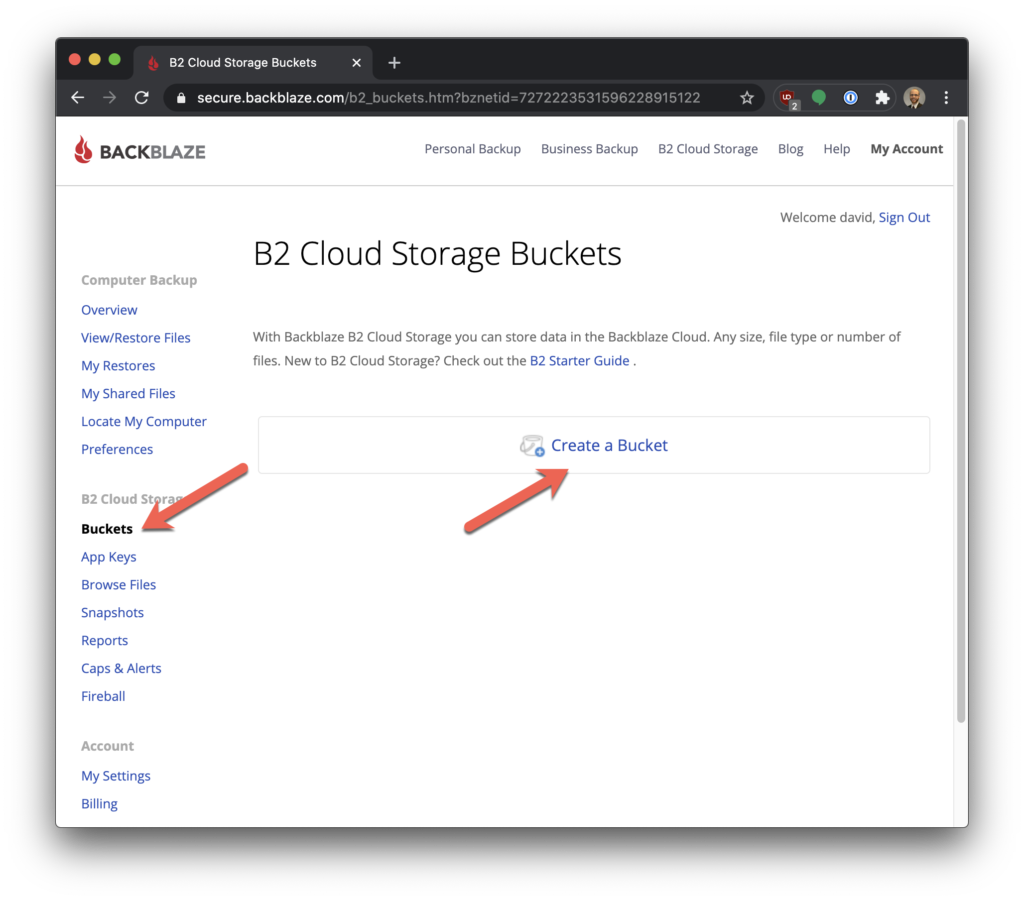1024x901 pixels.
Task: Go to App Keys in sidebar
Action: pyautogui.click(x=108, y=557)
